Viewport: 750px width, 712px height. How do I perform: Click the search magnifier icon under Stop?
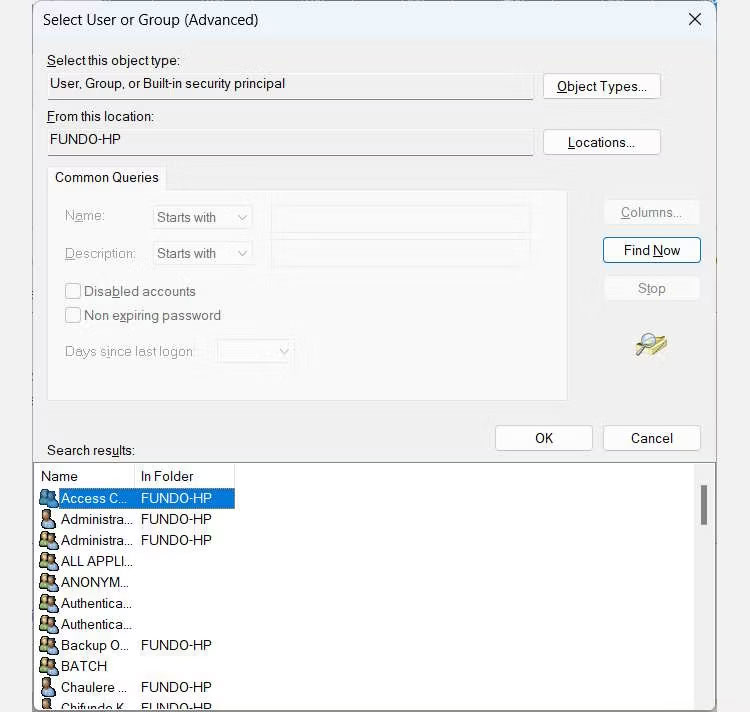650,345
